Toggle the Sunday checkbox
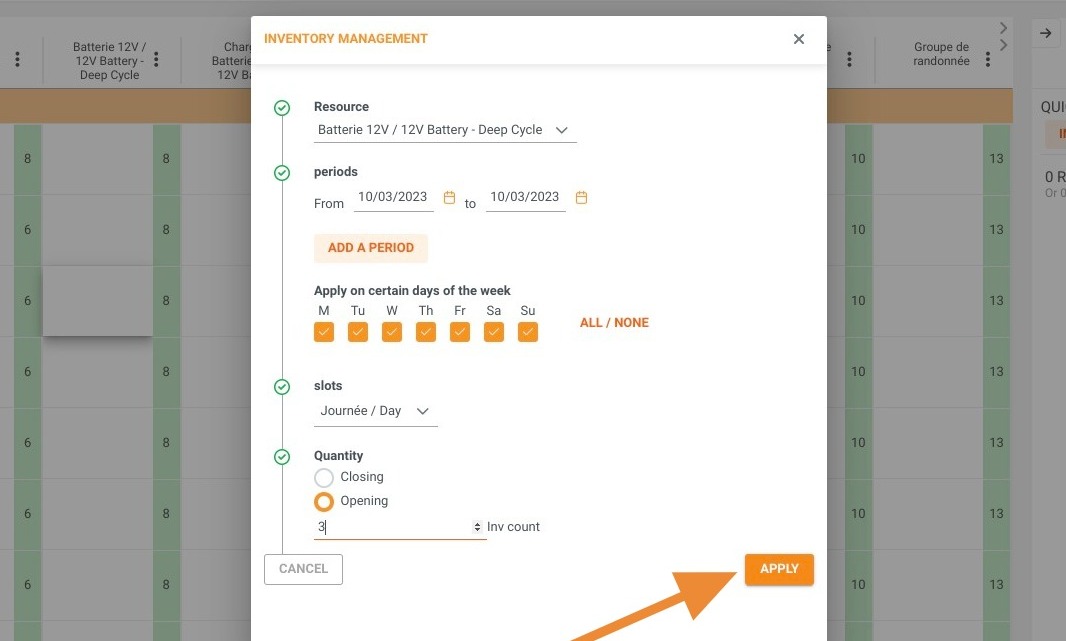 (528, 332)
